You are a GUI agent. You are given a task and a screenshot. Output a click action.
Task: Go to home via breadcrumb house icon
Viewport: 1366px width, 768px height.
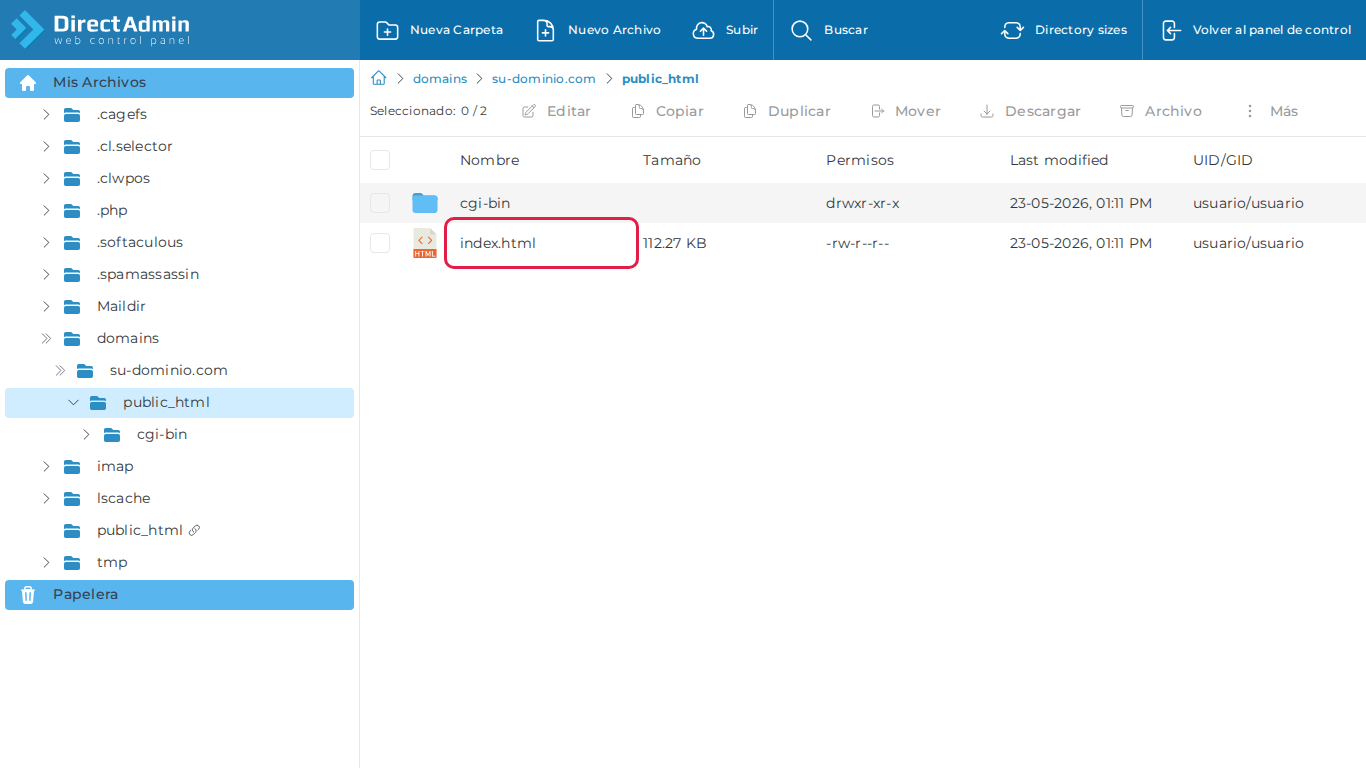[379, 78]
